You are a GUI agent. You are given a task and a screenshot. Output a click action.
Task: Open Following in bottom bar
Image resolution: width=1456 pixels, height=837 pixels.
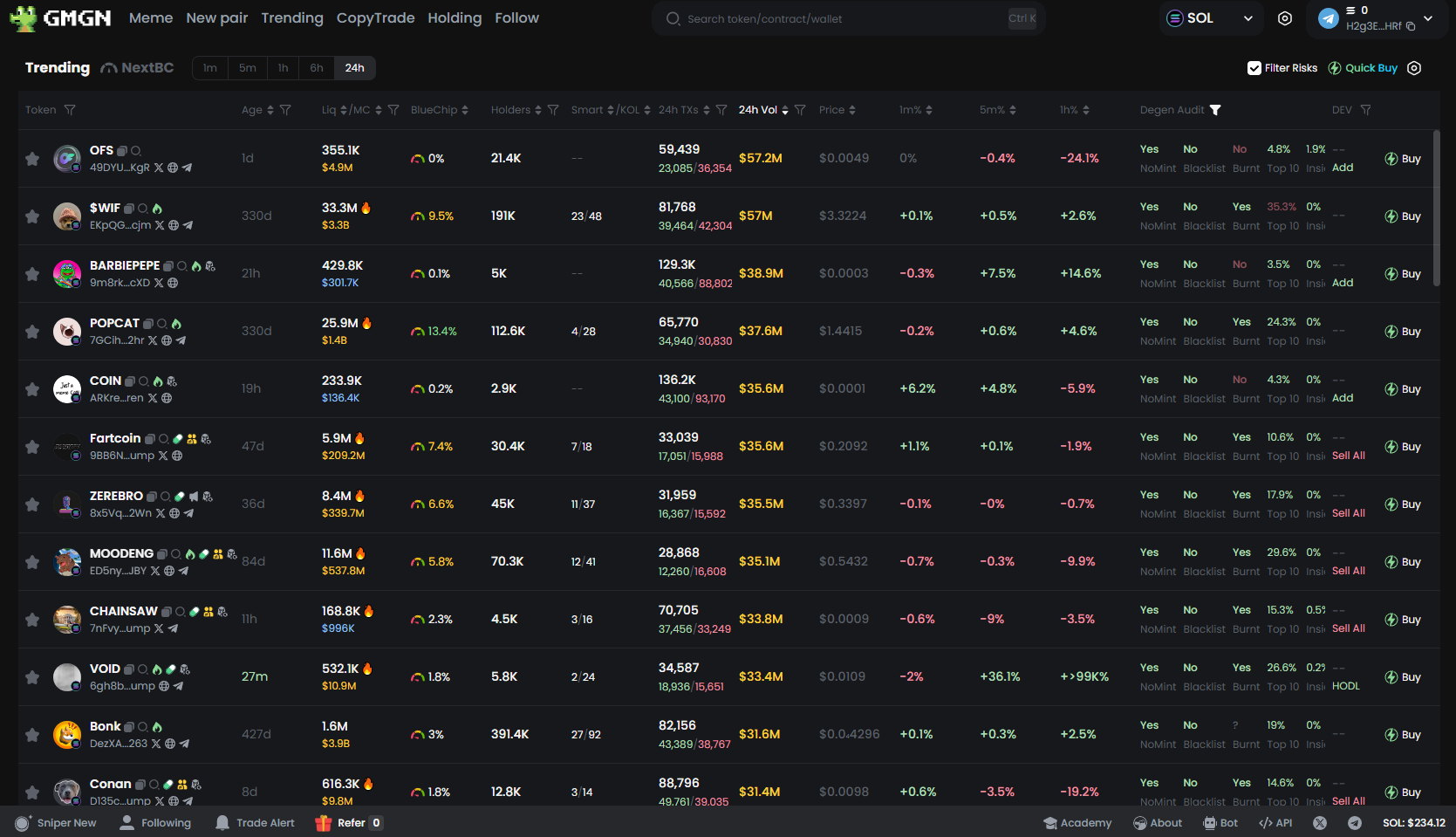155,823
